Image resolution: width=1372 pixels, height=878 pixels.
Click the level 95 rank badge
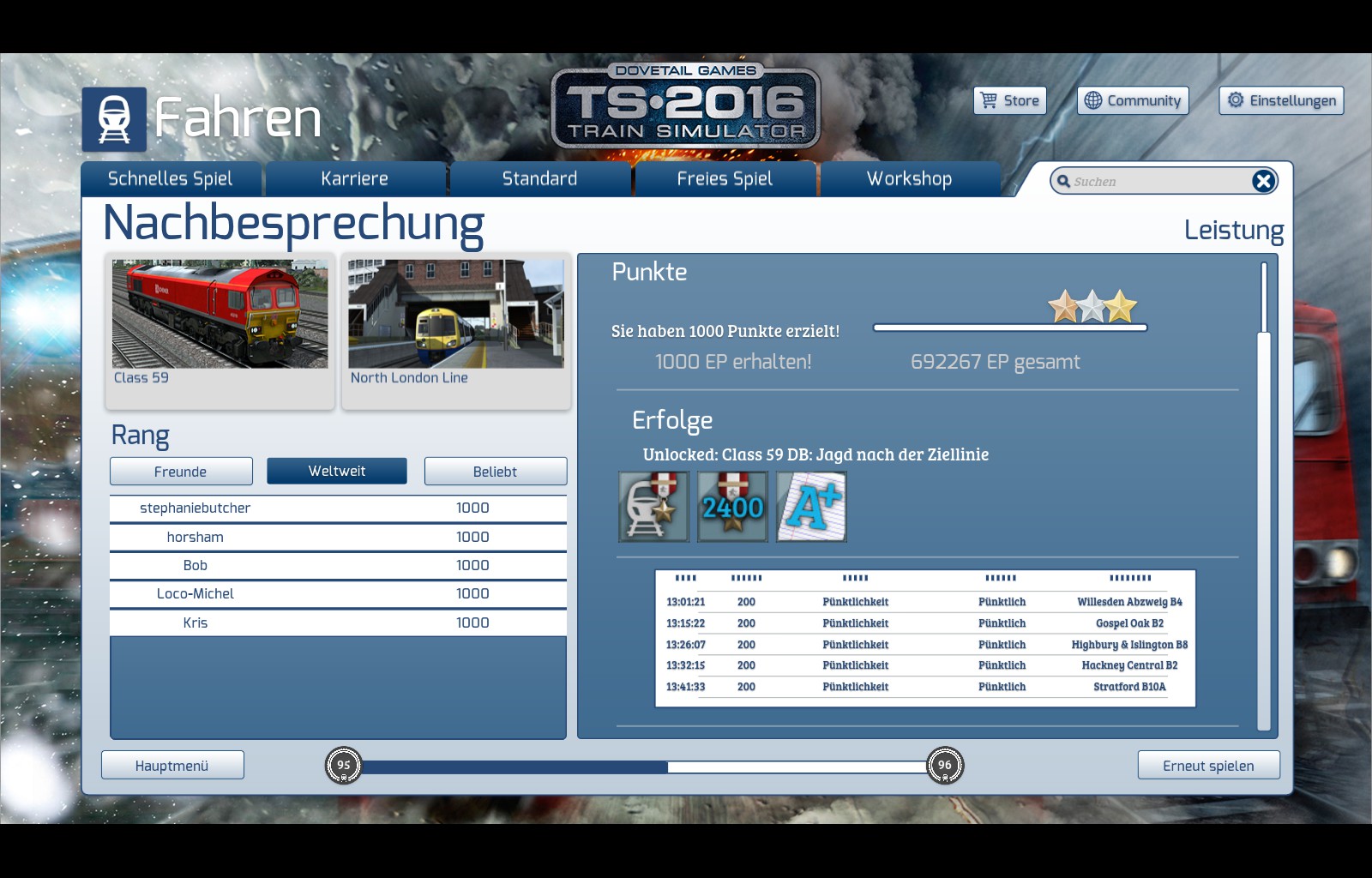344,766
